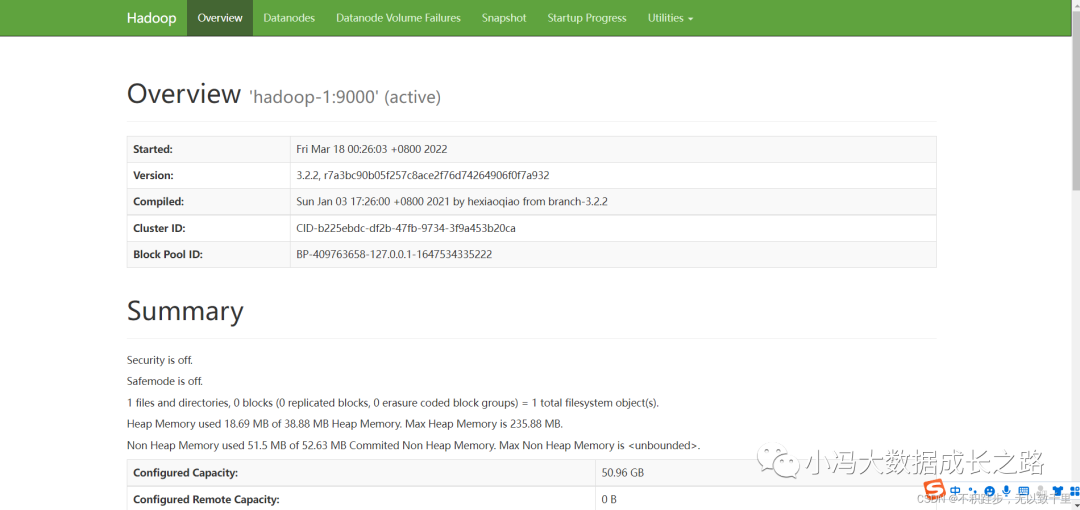Screen dimensions: 1080x510
Task: Click the vertical scrollbar thumb
Action: pyautogui.click(x=1075, y=100)
